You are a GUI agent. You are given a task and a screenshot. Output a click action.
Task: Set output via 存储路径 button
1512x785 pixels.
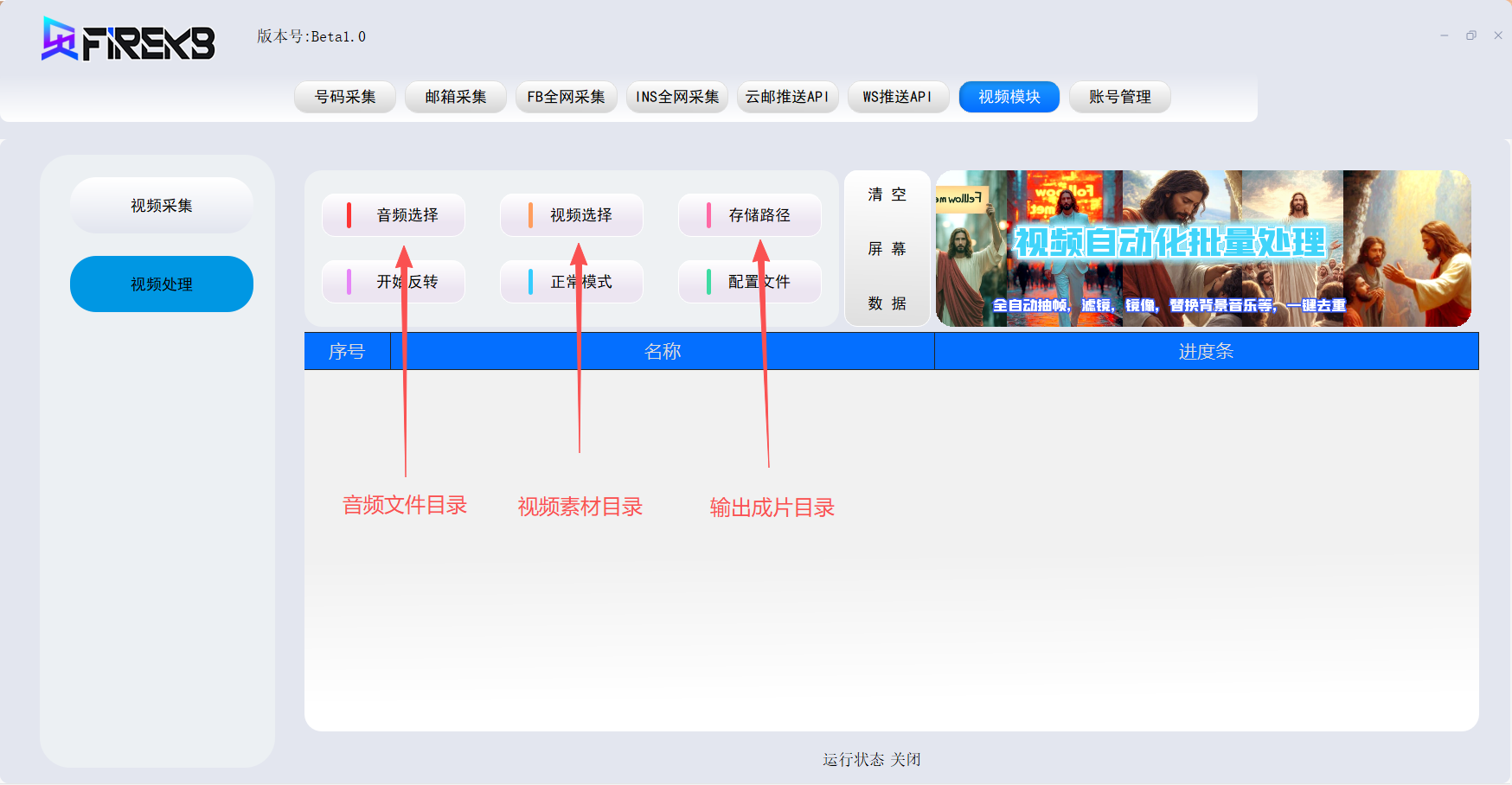point(750,215)
